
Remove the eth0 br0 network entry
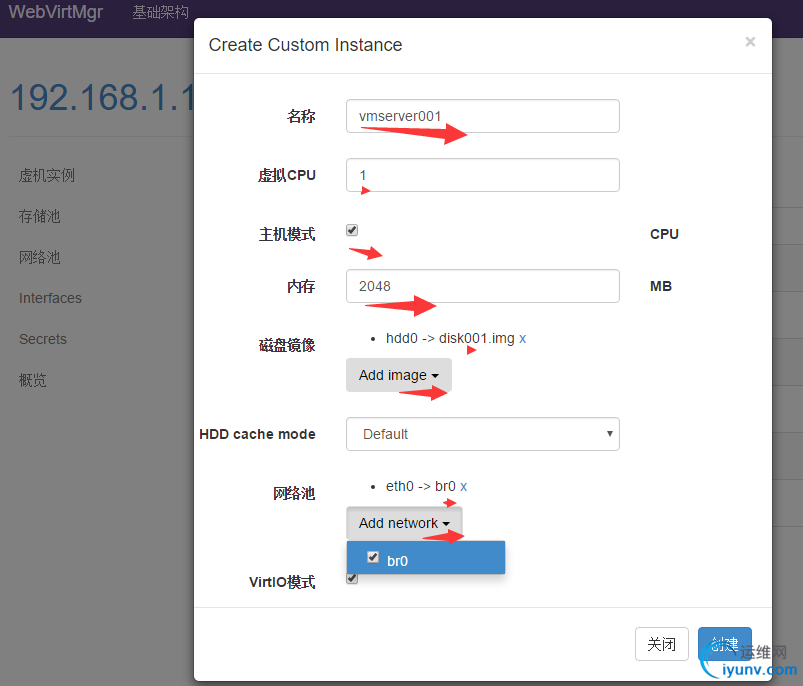pyautogui.click(x=463, y=487)
